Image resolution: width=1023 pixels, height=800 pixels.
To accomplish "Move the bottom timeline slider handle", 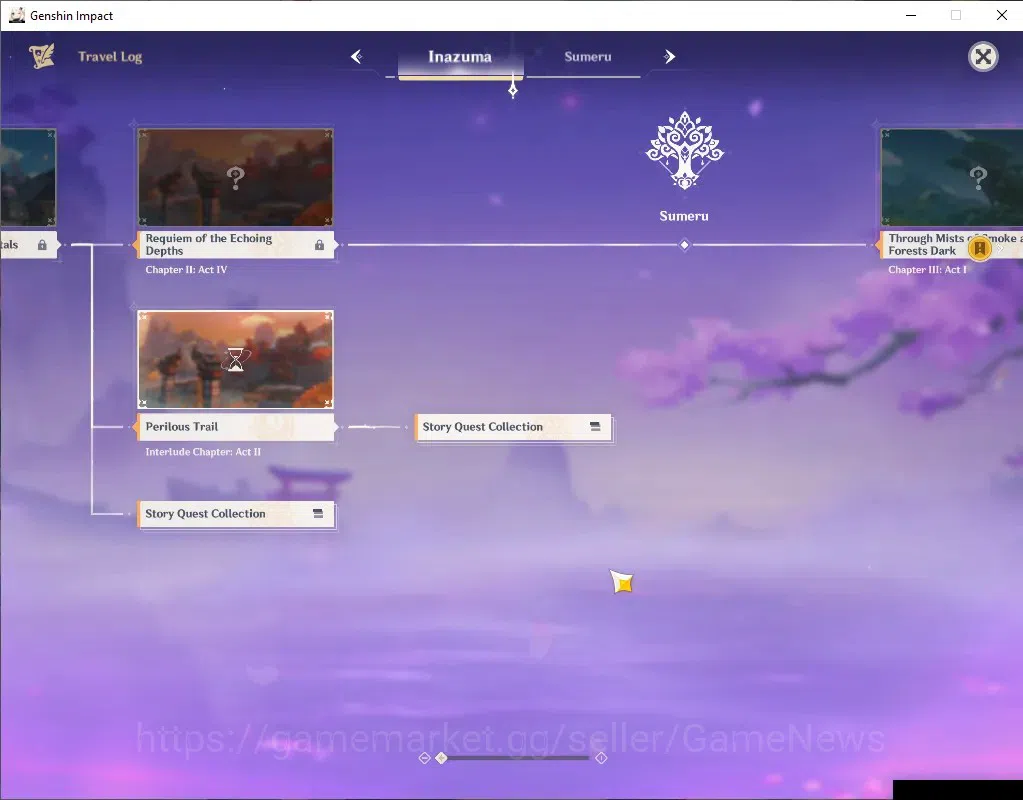I will 442,758.
